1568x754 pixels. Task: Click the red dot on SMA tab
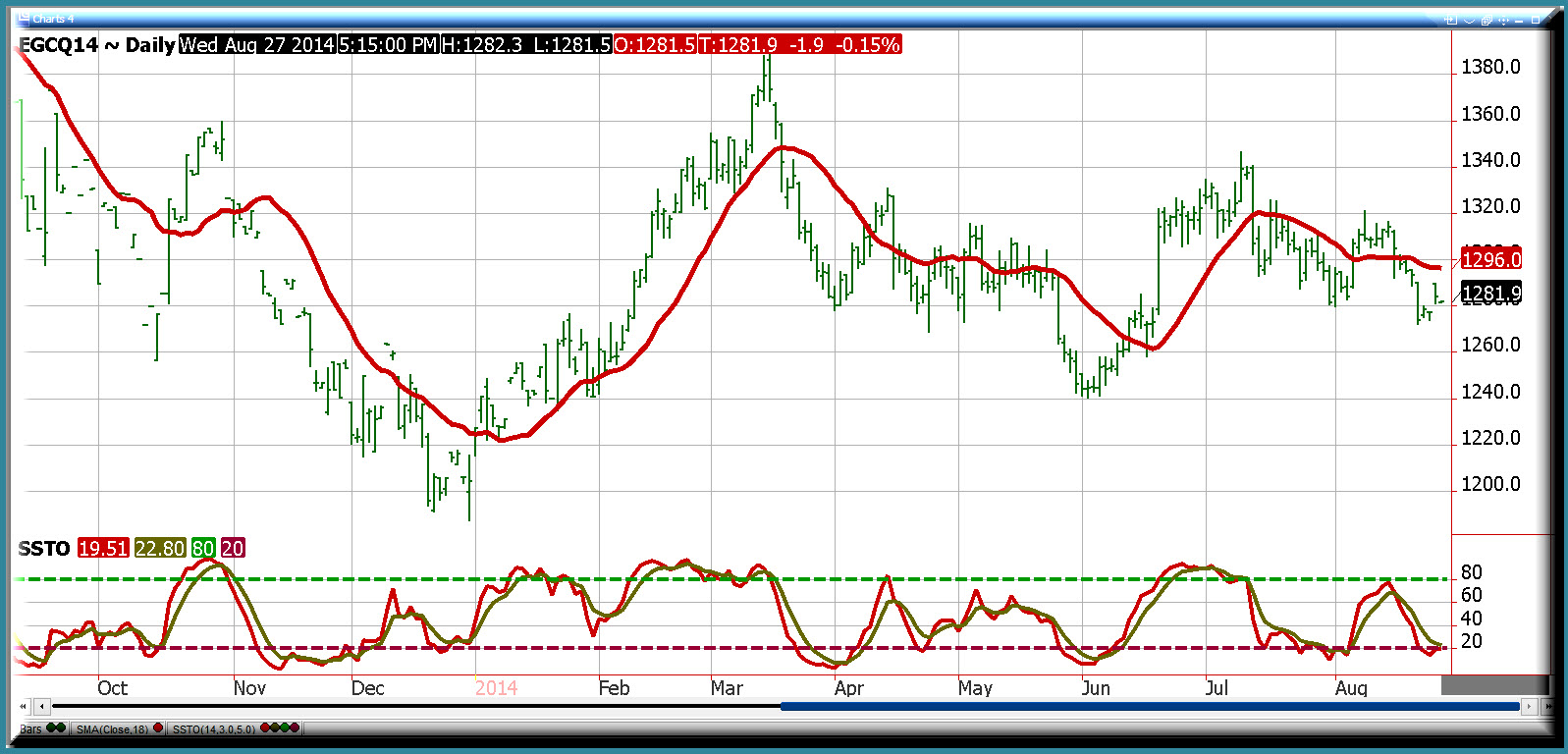point(158,728)
